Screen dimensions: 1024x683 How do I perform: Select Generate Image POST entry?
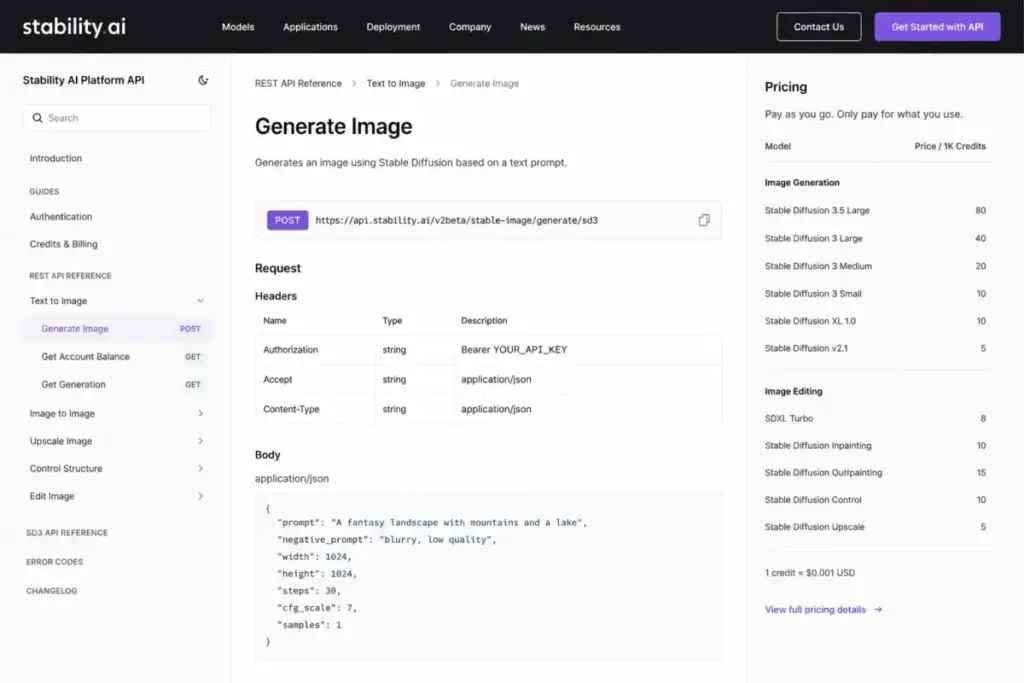tap(117, 328)
